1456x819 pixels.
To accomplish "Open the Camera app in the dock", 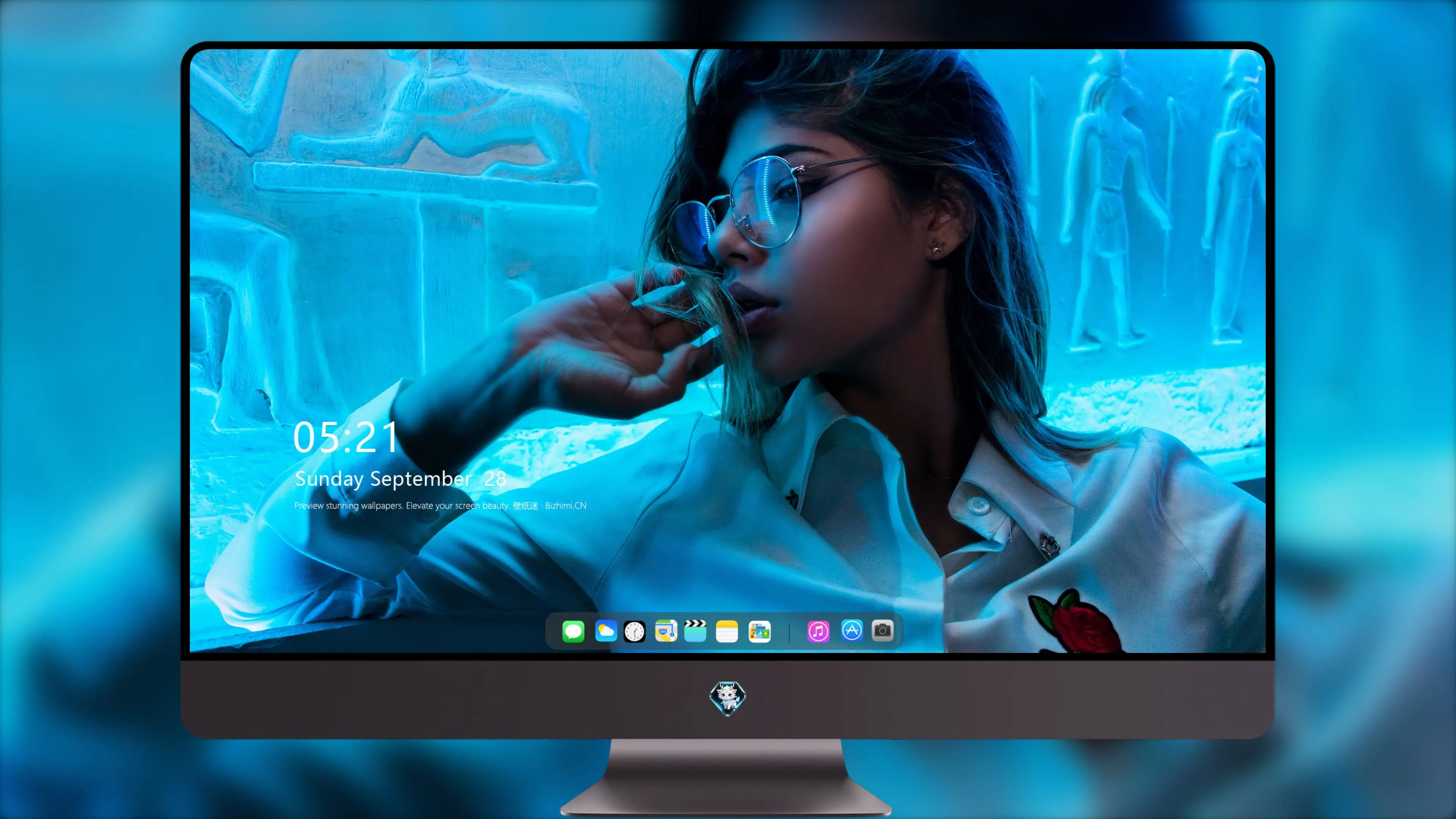I will point(882,630).
